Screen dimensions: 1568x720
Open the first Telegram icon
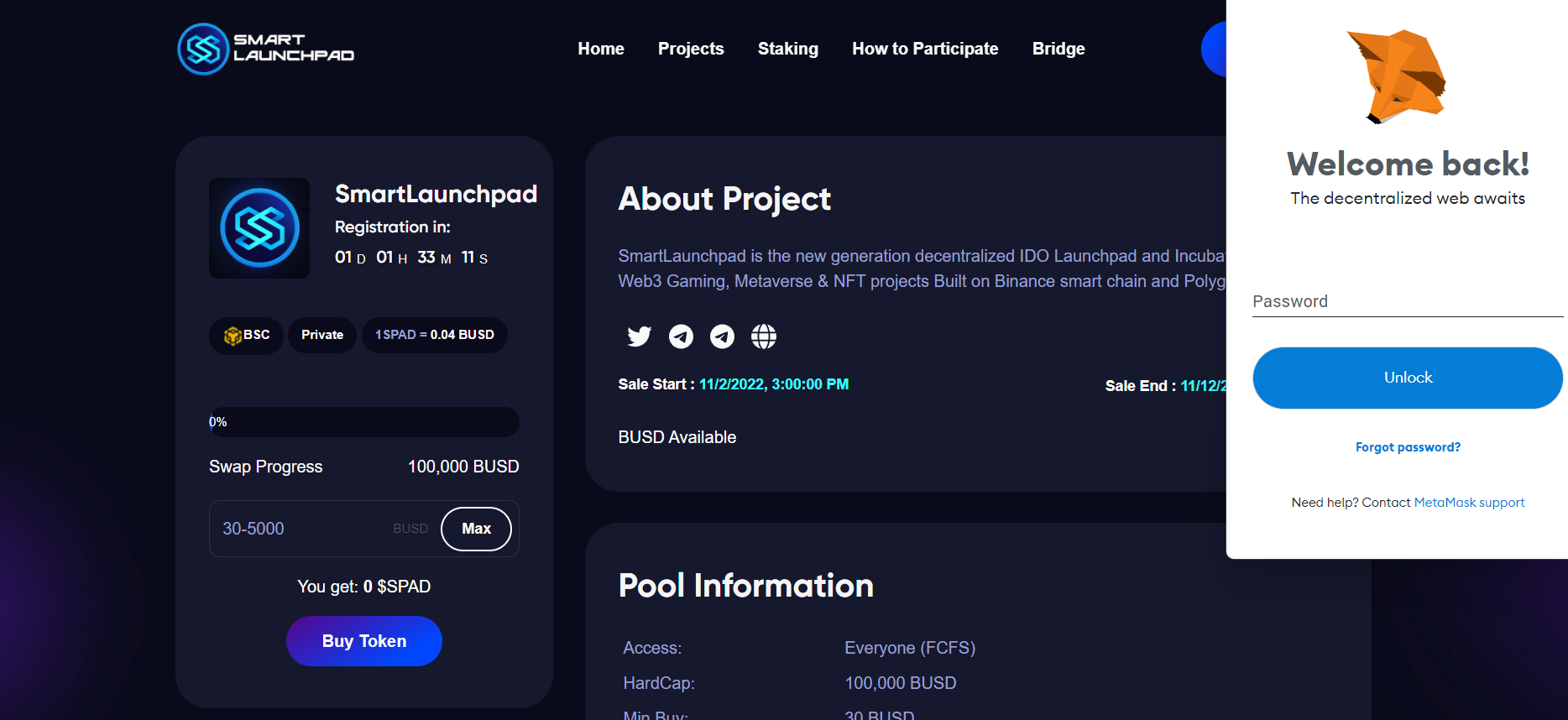coord(681,337)
